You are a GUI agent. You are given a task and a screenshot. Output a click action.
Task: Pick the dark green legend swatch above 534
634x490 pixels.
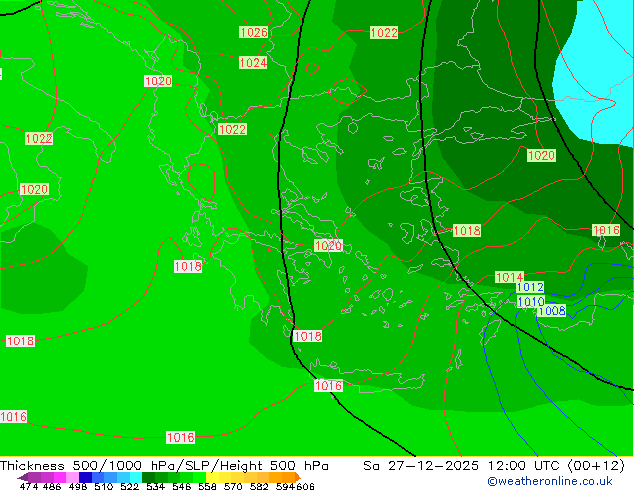148,477
